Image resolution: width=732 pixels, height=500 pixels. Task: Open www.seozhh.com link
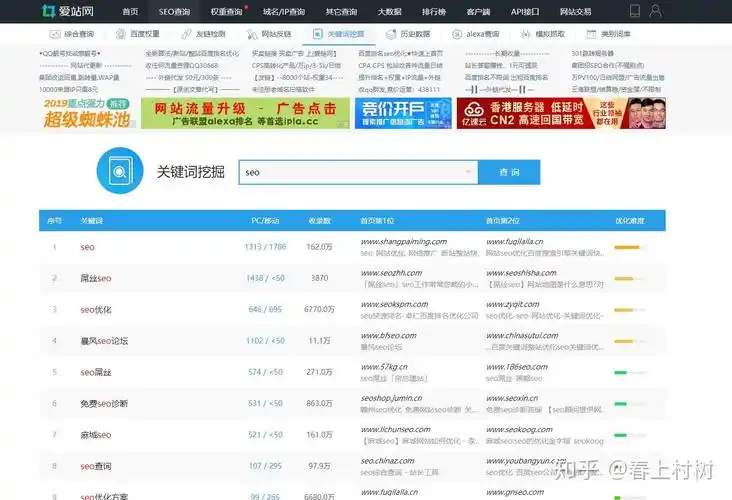coord(391,273)
